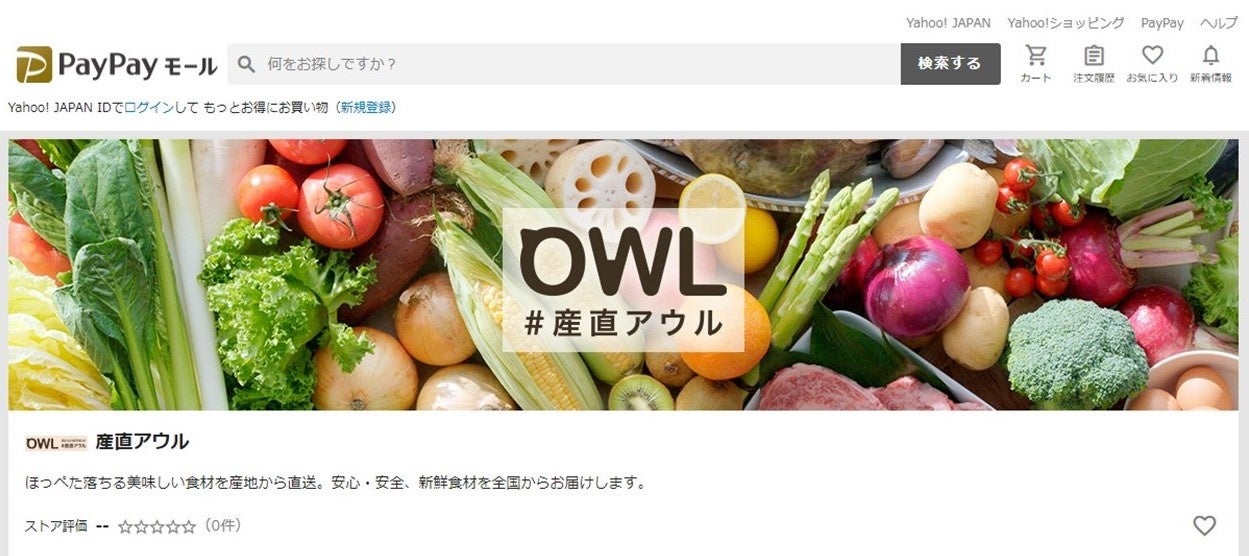This screenshot has height=556, width=1249.
Task: Click the (0件) review count
Action: click(222, 525)
